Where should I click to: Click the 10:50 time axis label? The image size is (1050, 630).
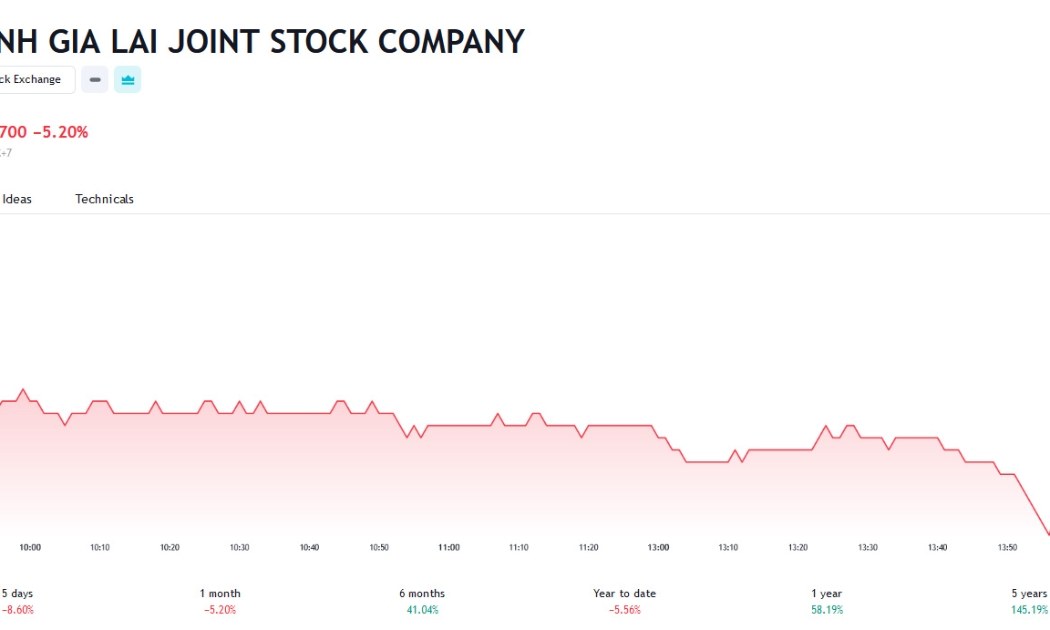click(x=379, y=548)
